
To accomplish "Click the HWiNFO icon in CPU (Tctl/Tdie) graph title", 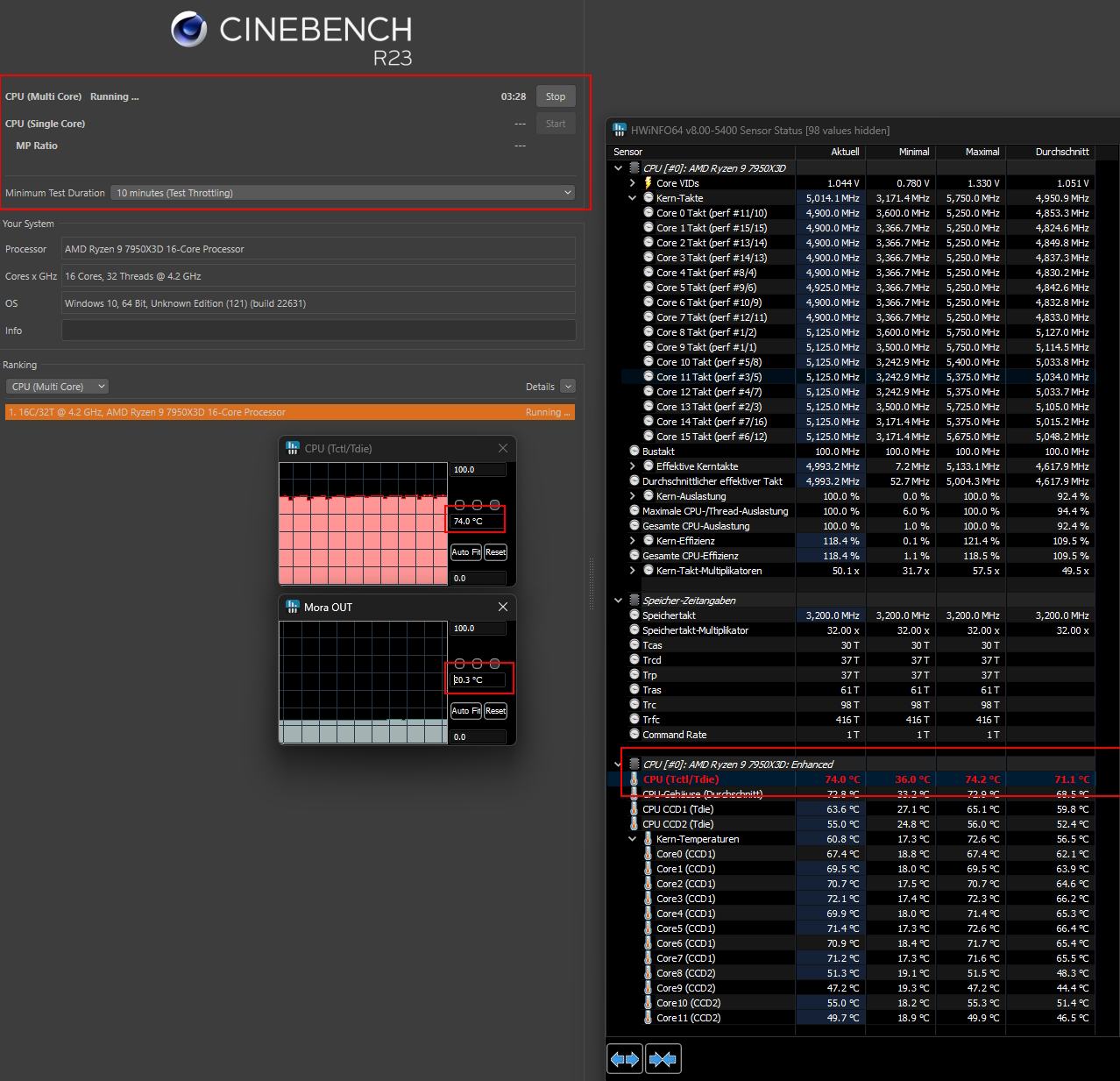I will tap(293, 448).
